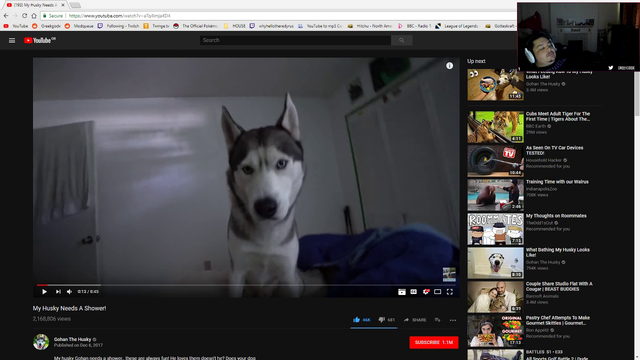Open the Official Pokémon bookmark
The width and height of the screenshot is (640, 360).
click(x=195, y=26)
